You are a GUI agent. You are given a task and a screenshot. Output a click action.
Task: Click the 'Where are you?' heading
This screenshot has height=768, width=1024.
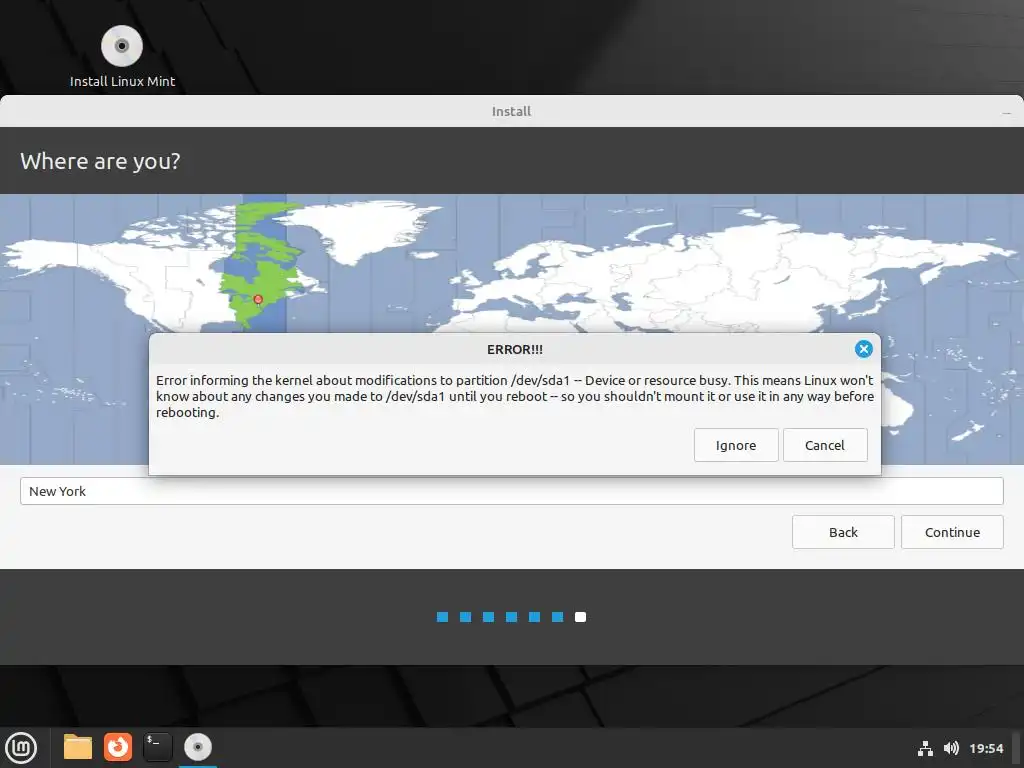100,161
